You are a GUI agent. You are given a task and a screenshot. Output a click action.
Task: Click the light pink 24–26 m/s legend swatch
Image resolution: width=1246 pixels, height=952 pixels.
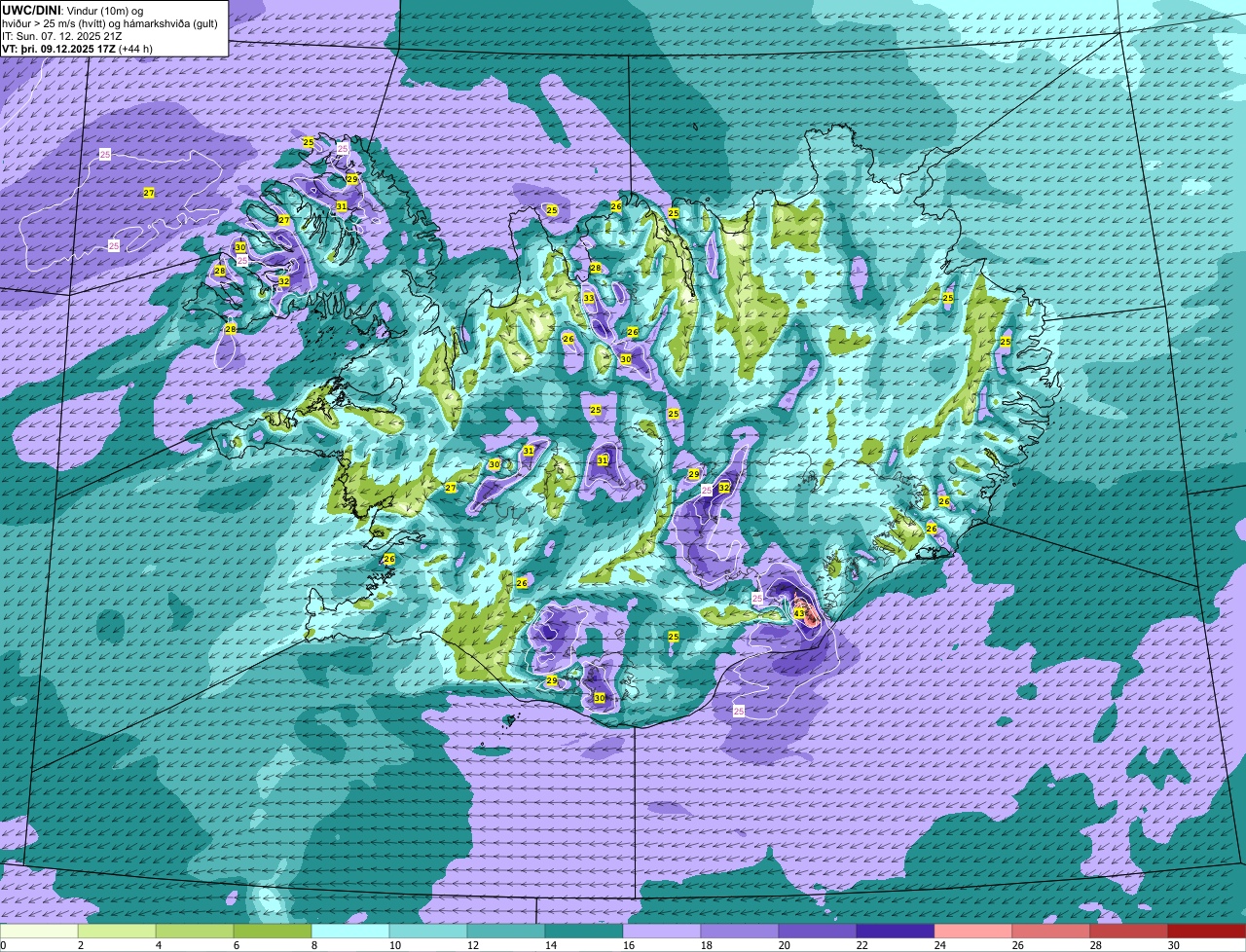973,932
